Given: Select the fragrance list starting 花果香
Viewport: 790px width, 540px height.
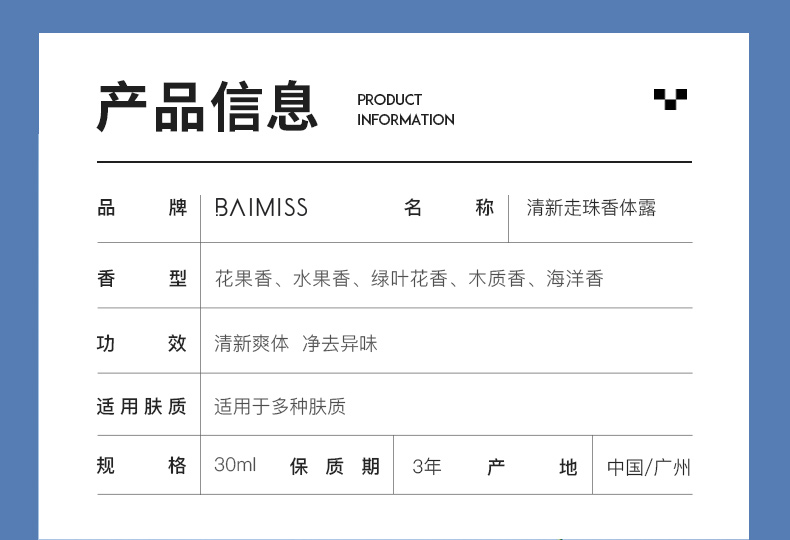Looking at the screenshot, I should [x=409, y=279].
